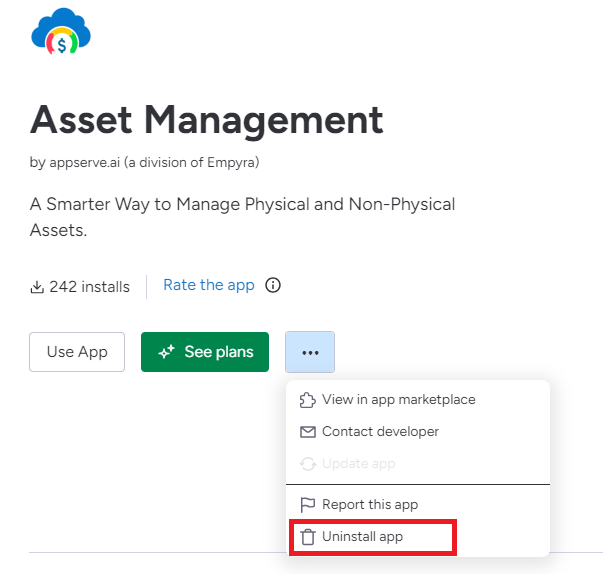Click the greyed-out refresh Update icon

click(308, 464)
